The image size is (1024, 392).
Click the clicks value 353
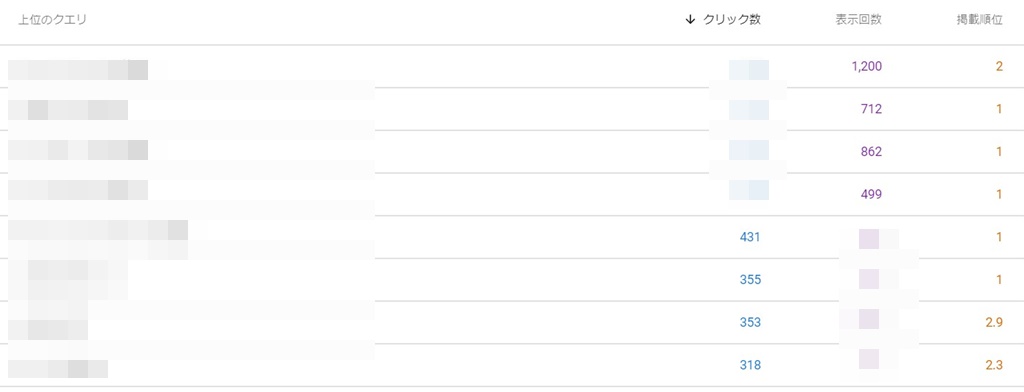coord(750,322)
